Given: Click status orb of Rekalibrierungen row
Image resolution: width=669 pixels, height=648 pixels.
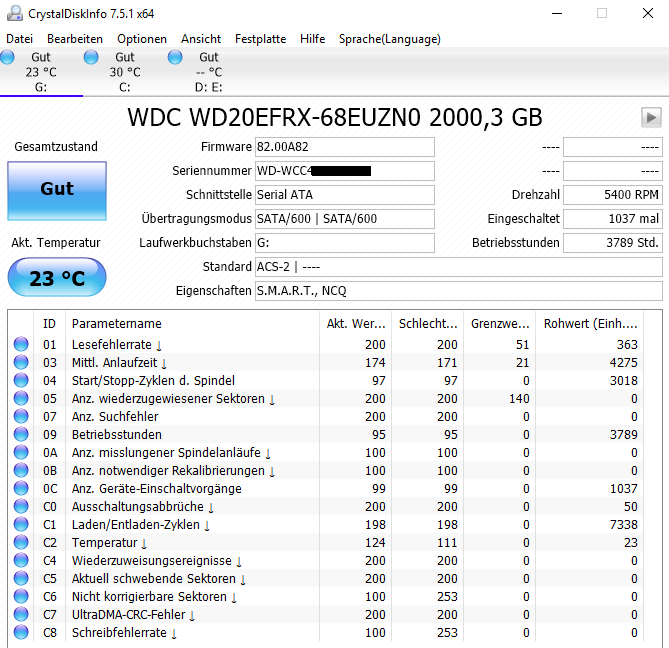Looking at the screenshot, I should pos(21,470).
